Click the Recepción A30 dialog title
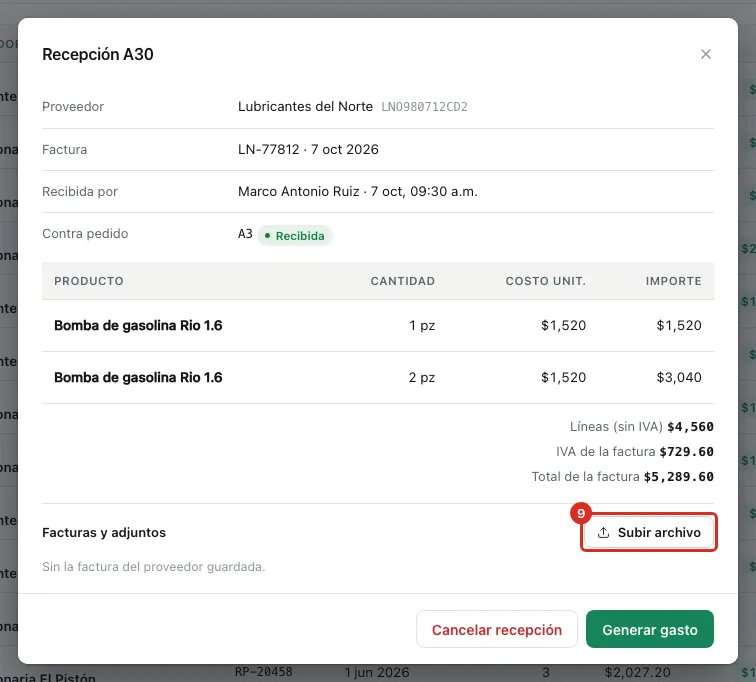 click(x=98, y=54)
